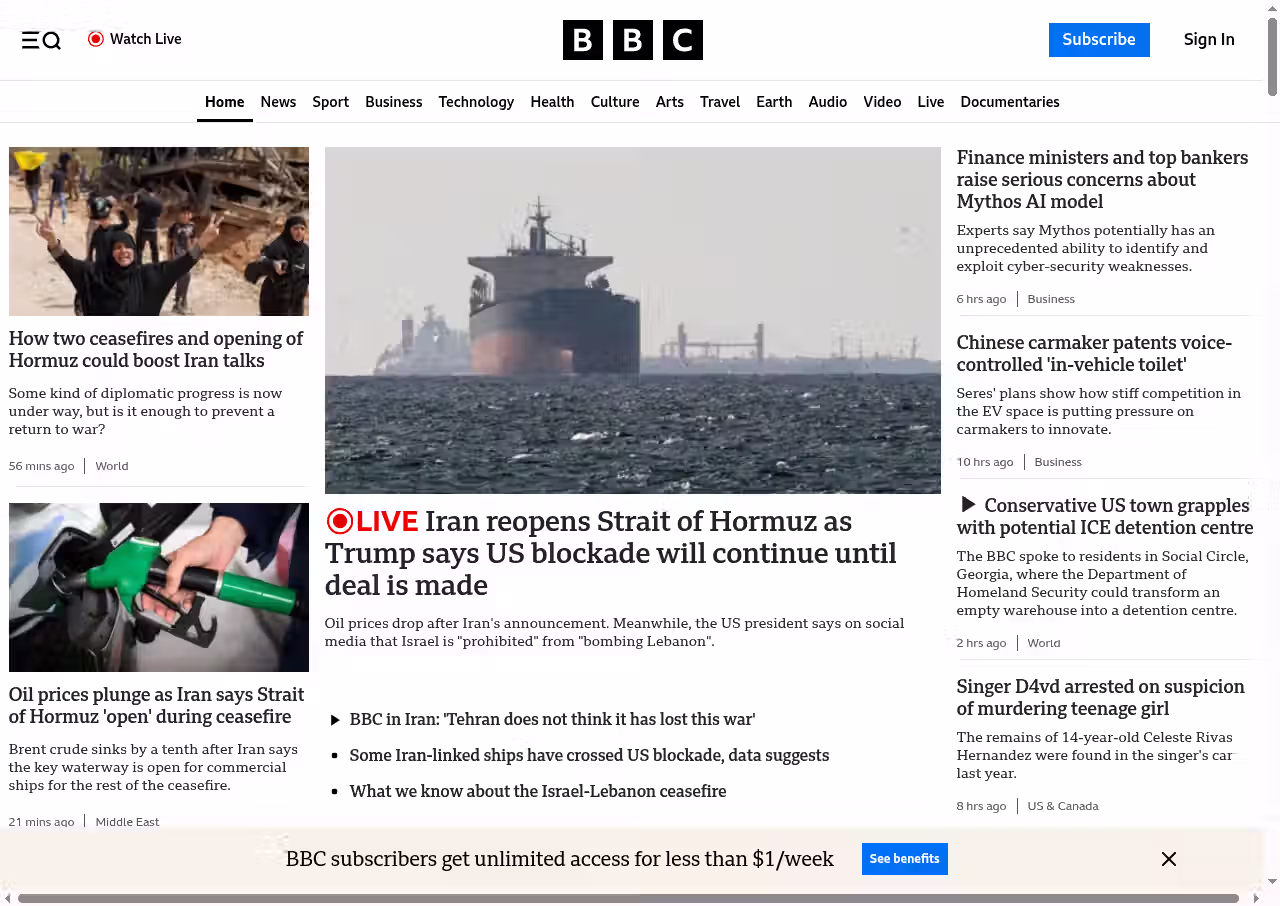Open Singer D4vd arrested article headline
Screen dimensions: 1280x906
pos(1100,697)
